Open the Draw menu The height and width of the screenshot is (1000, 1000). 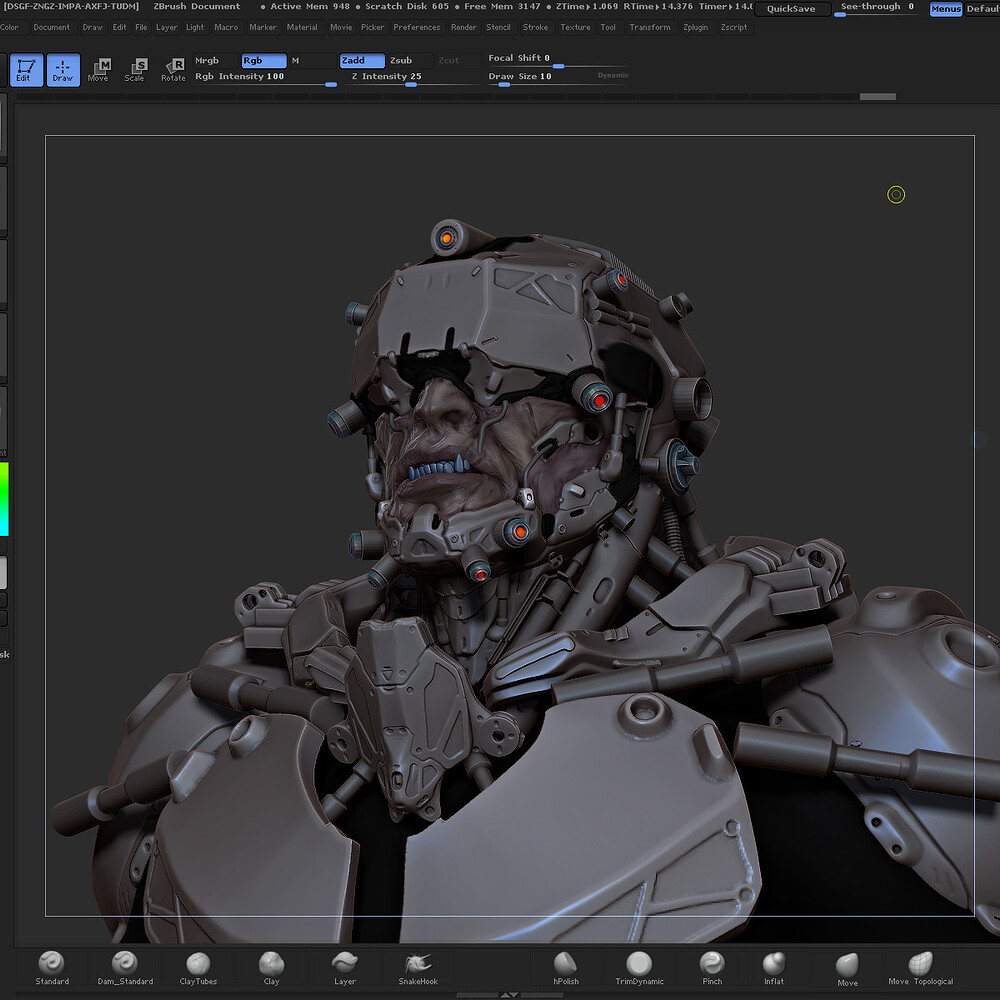[92, 27]
